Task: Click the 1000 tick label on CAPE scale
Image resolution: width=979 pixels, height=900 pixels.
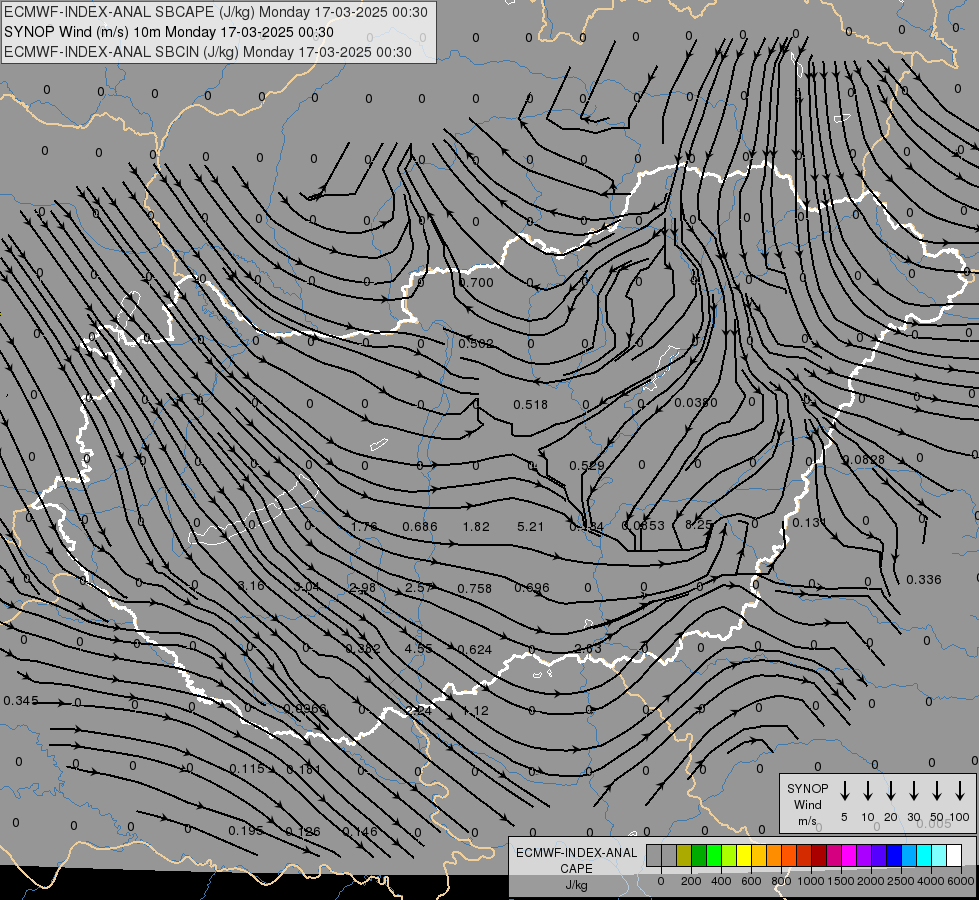Action: click(x=810, y=881)
